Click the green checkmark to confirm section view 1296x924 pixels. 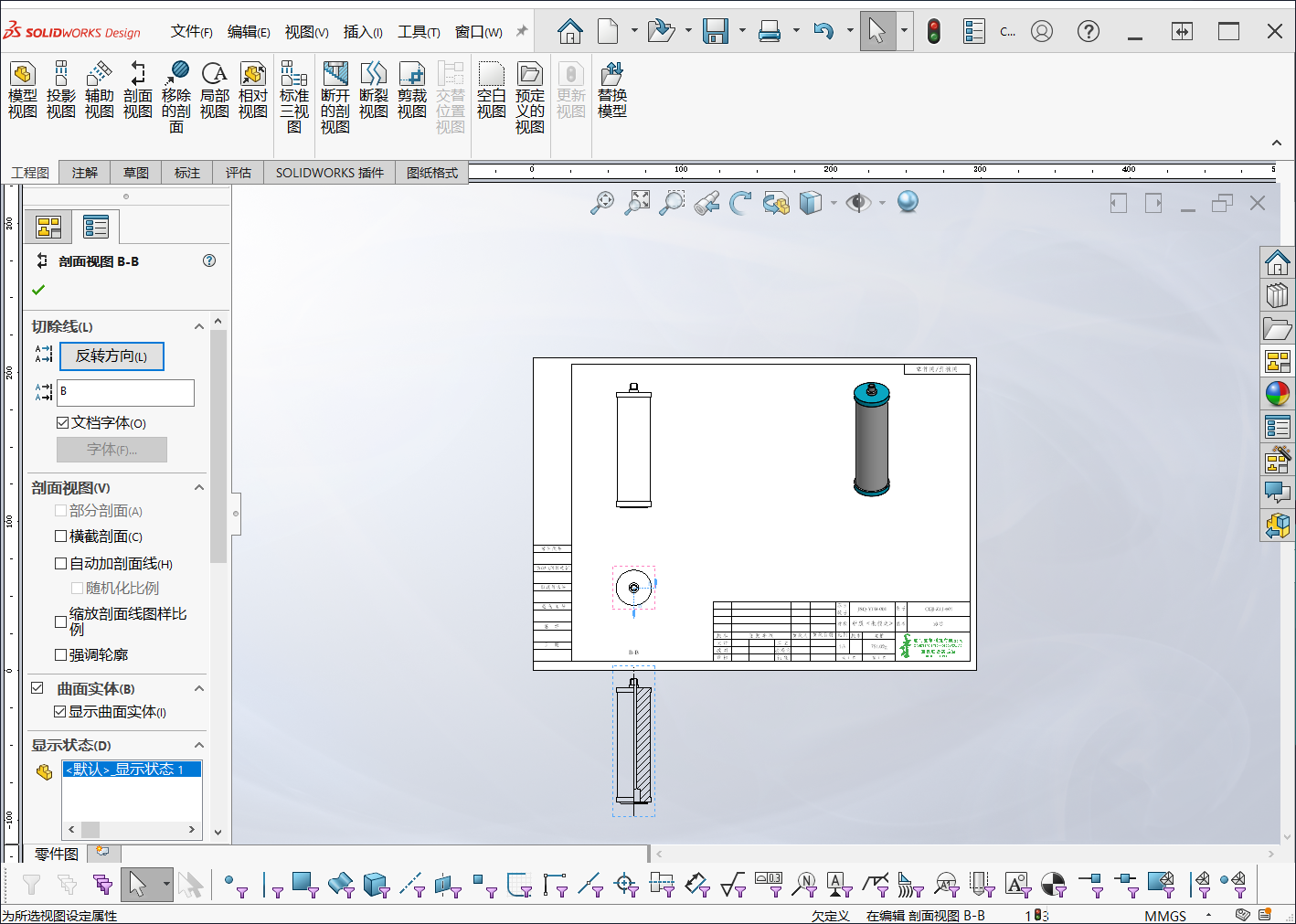pyautogui.click(x=38, y=290)
